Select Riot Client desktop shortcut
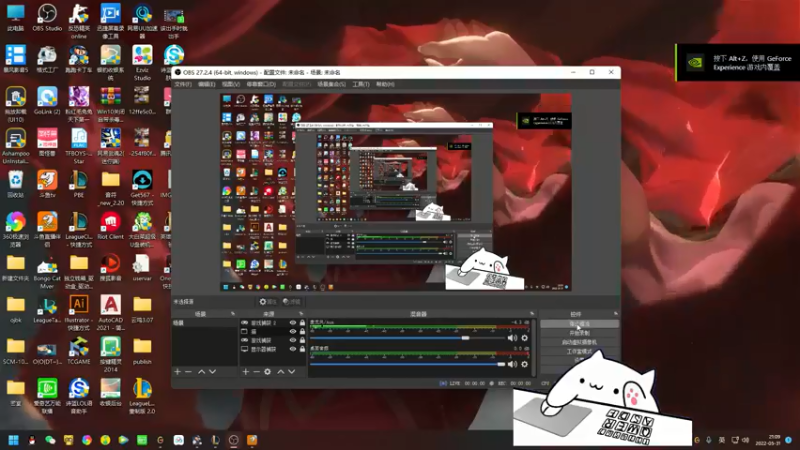 (x=110, y=227)
